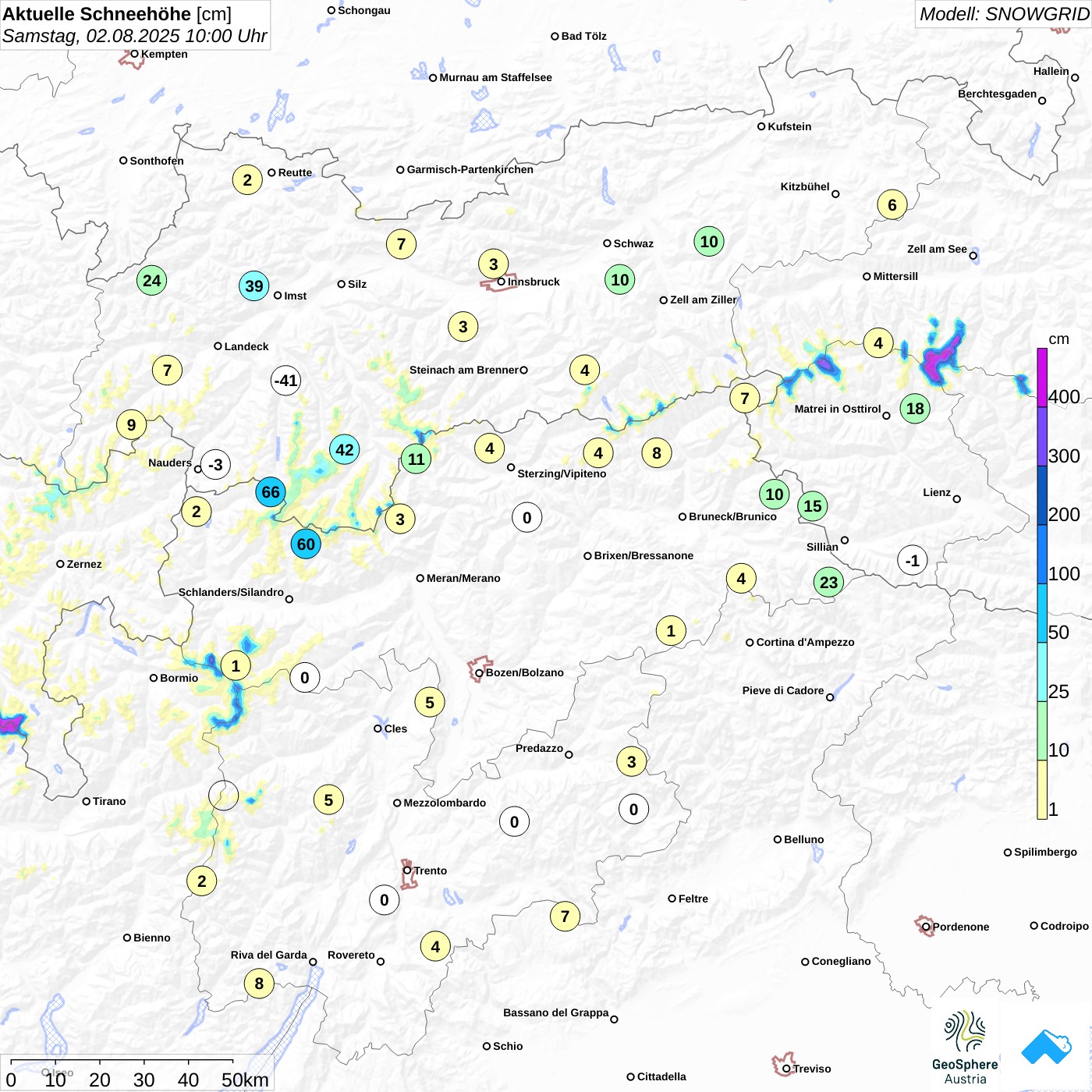Click the date 'Samstag, 02.08.2025 10:00 Uhr'
This screenshot has width=1092, height=1092.
(x=134, y=36)
